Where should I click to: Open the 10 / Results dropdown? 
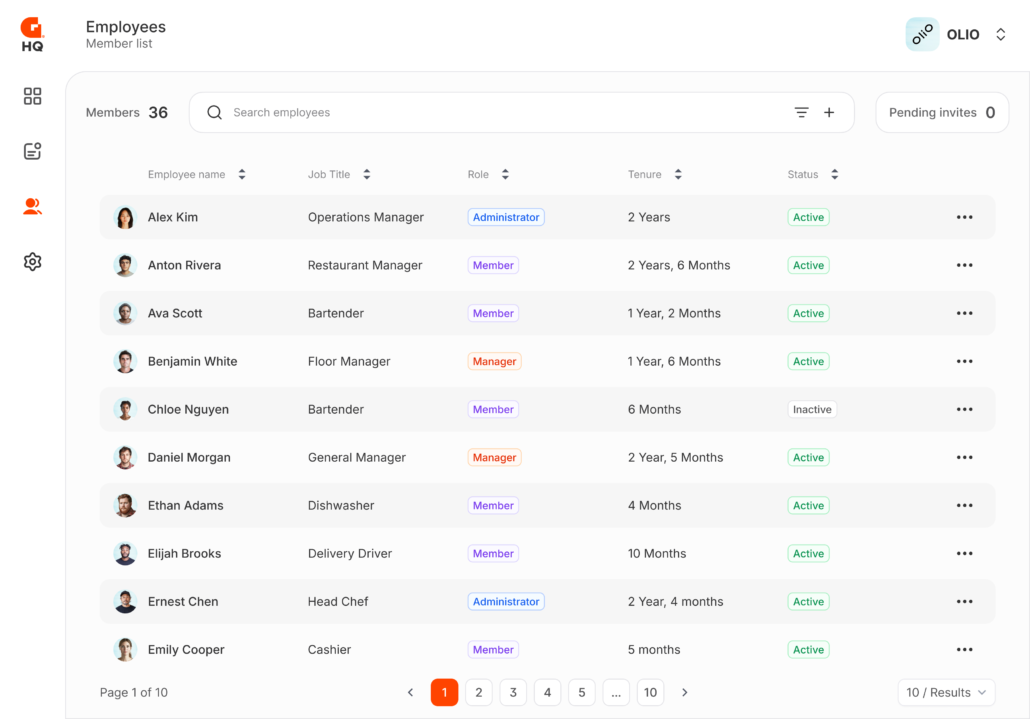946,692
